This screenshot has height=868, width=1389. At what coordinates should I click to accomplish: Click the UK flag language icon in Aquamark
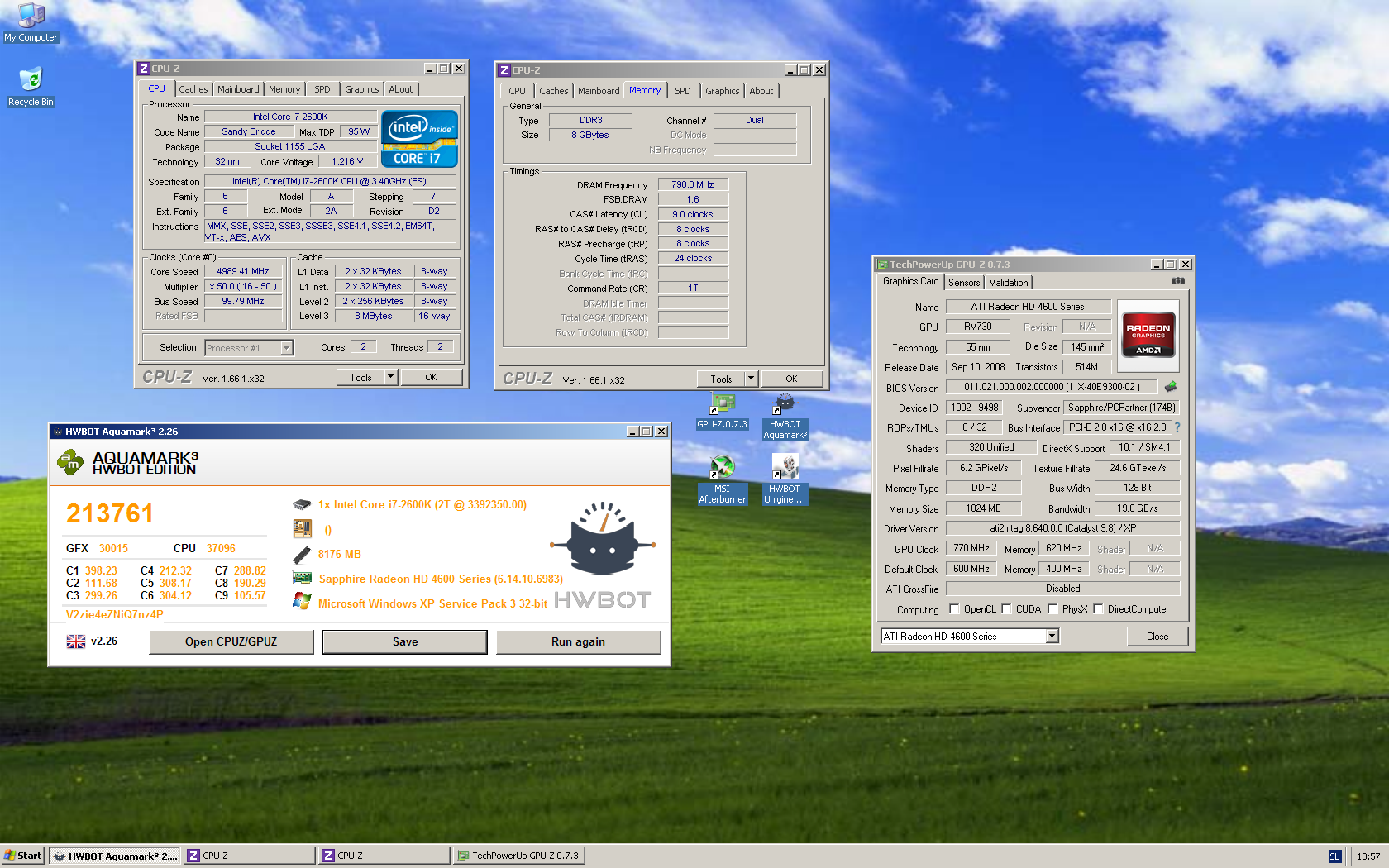pos(76,641)
